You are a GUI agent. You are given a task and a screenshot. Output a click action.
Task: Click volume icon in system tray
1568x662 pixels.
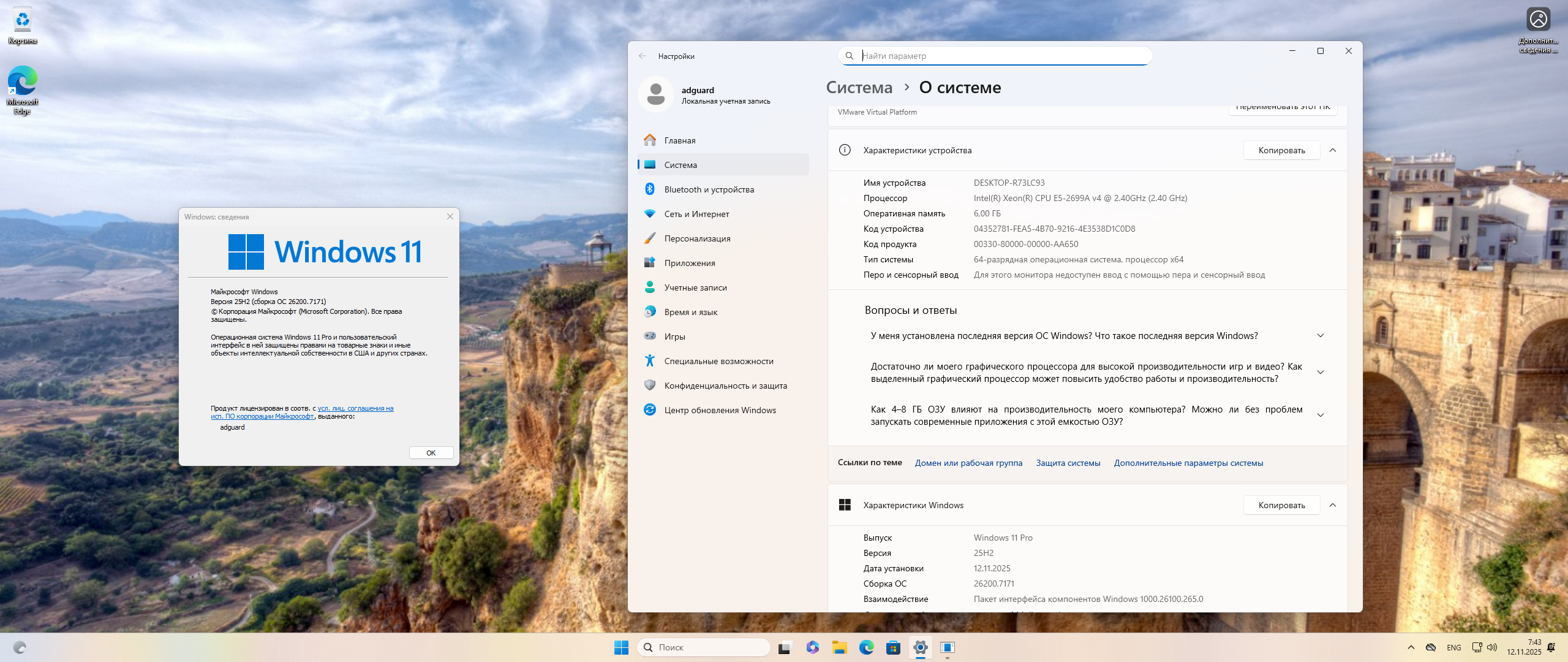coord(1492,647)
